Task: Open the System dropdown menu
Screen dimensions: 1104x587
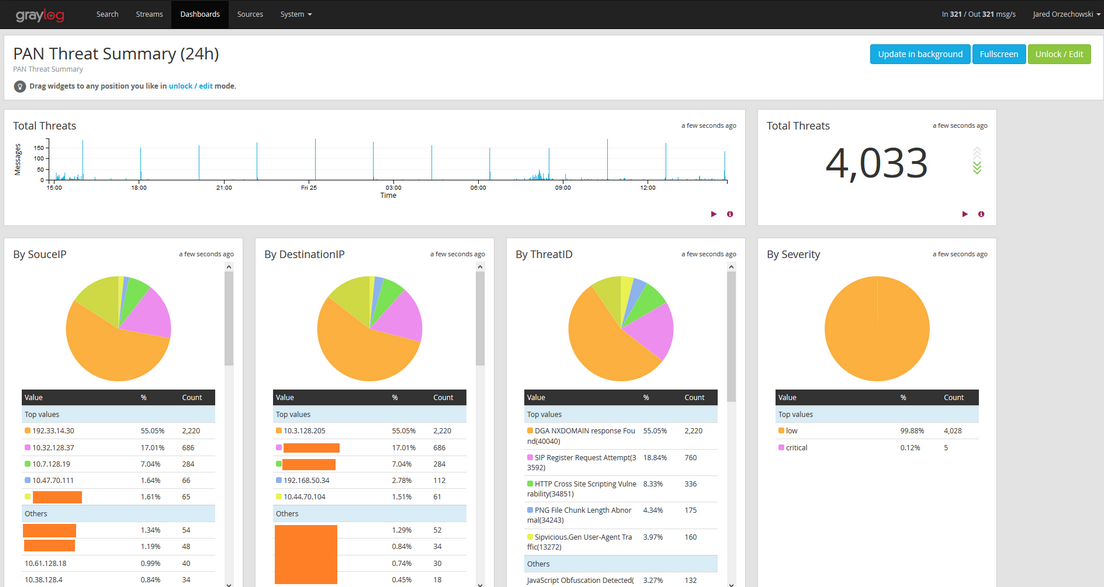Action: (296, 14)
